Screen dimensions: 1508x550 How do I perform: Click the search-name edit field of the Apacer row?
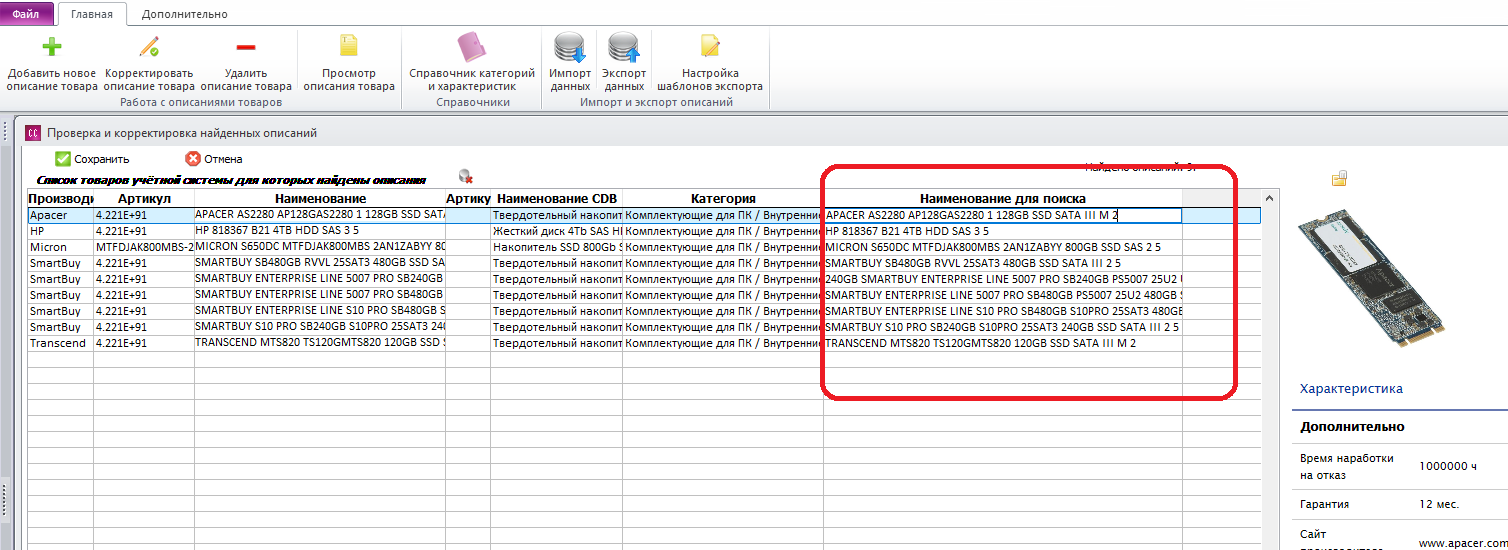pyautogui.click(x=1002, y=215)
